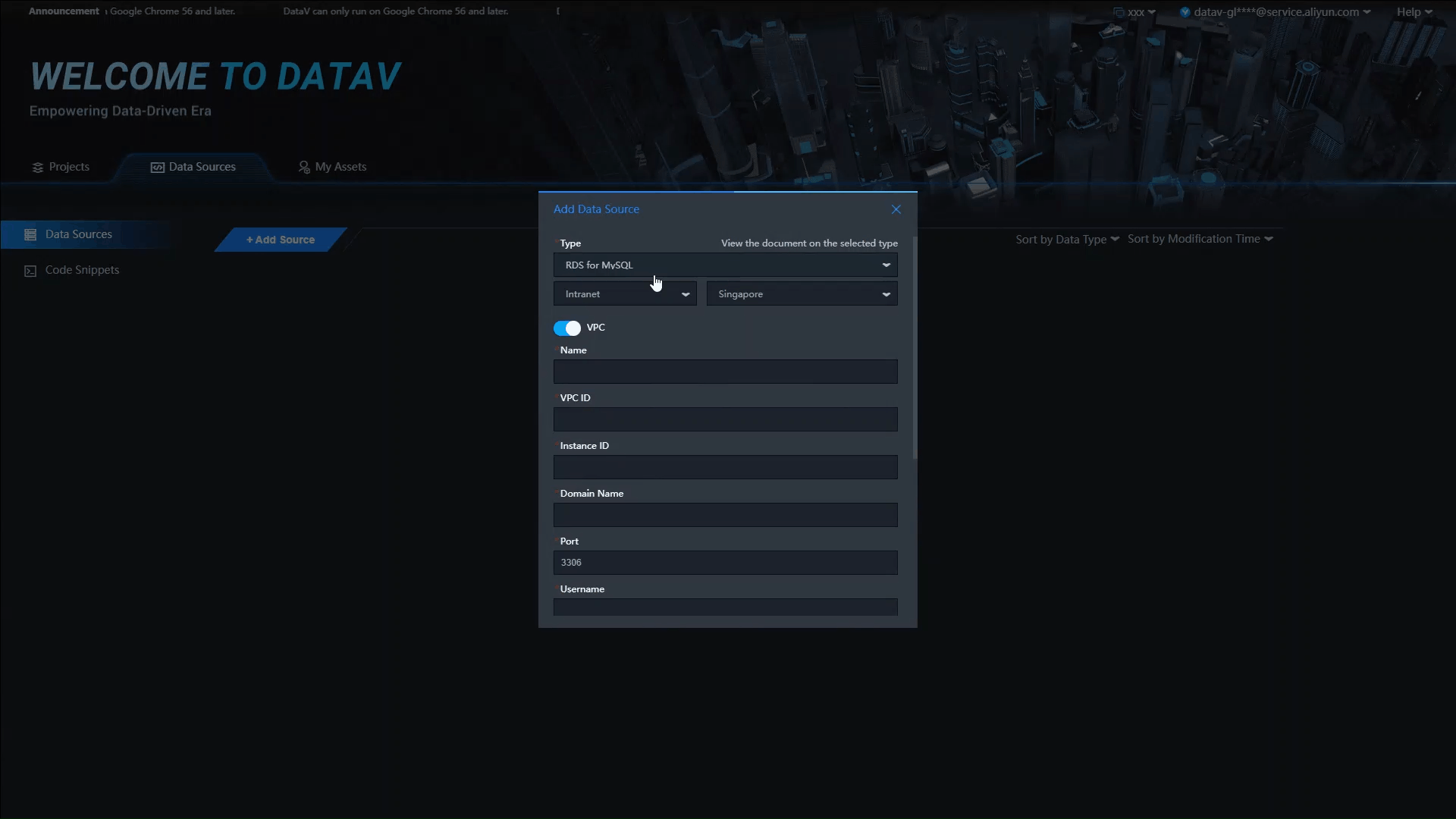Close the Add Data Source dialog

click(896, 209)
